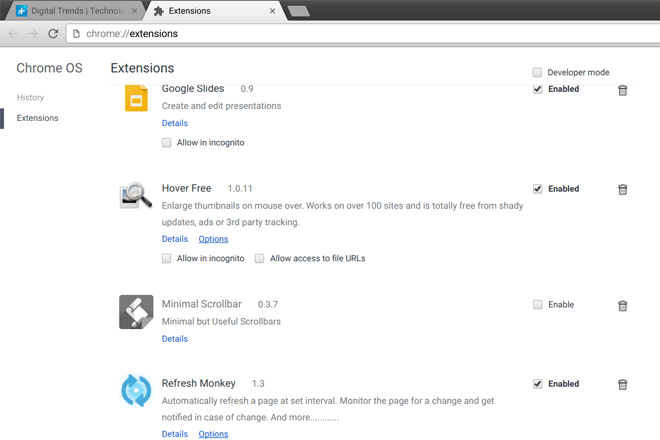
Task: Allow Hover Free in incognito
Action: coord(167,258)
